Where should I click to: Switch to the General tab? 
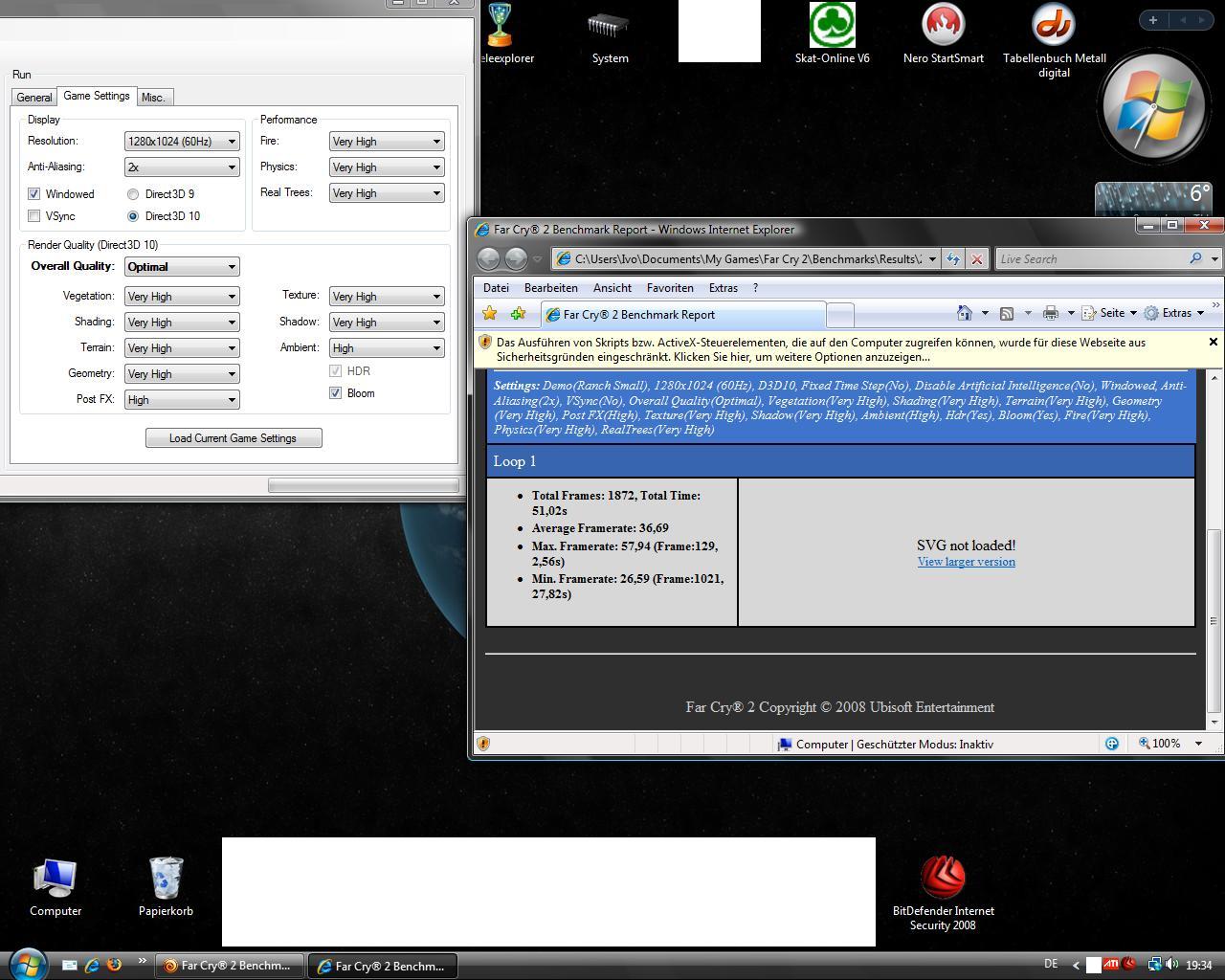click(x=34, y=98)
